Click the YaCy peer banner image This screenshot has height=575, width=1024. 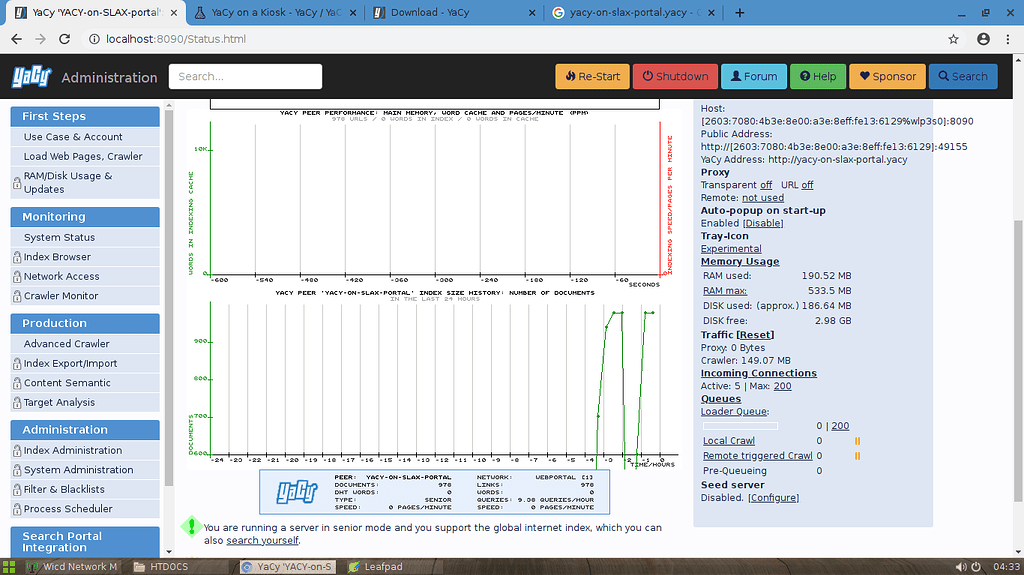tap(434, 492)
